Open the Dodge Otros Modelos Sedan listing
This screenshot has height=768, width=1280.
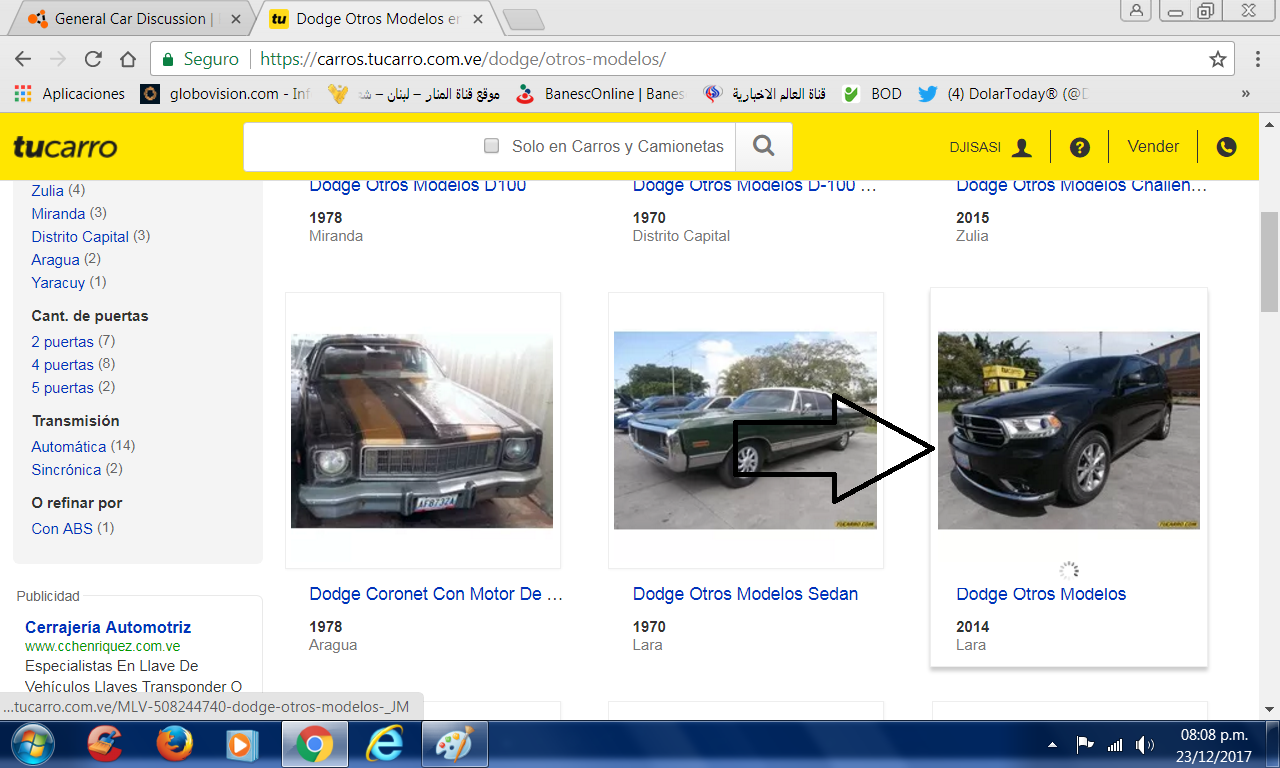[x=745, y=594]
